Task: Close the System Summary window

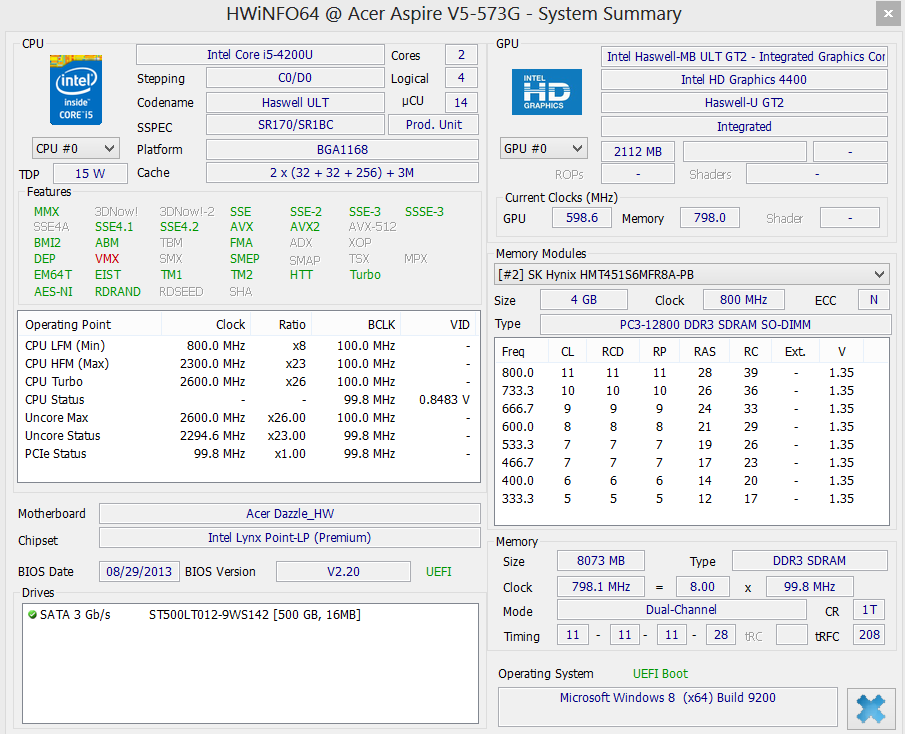Action: (x=888, y=13)
